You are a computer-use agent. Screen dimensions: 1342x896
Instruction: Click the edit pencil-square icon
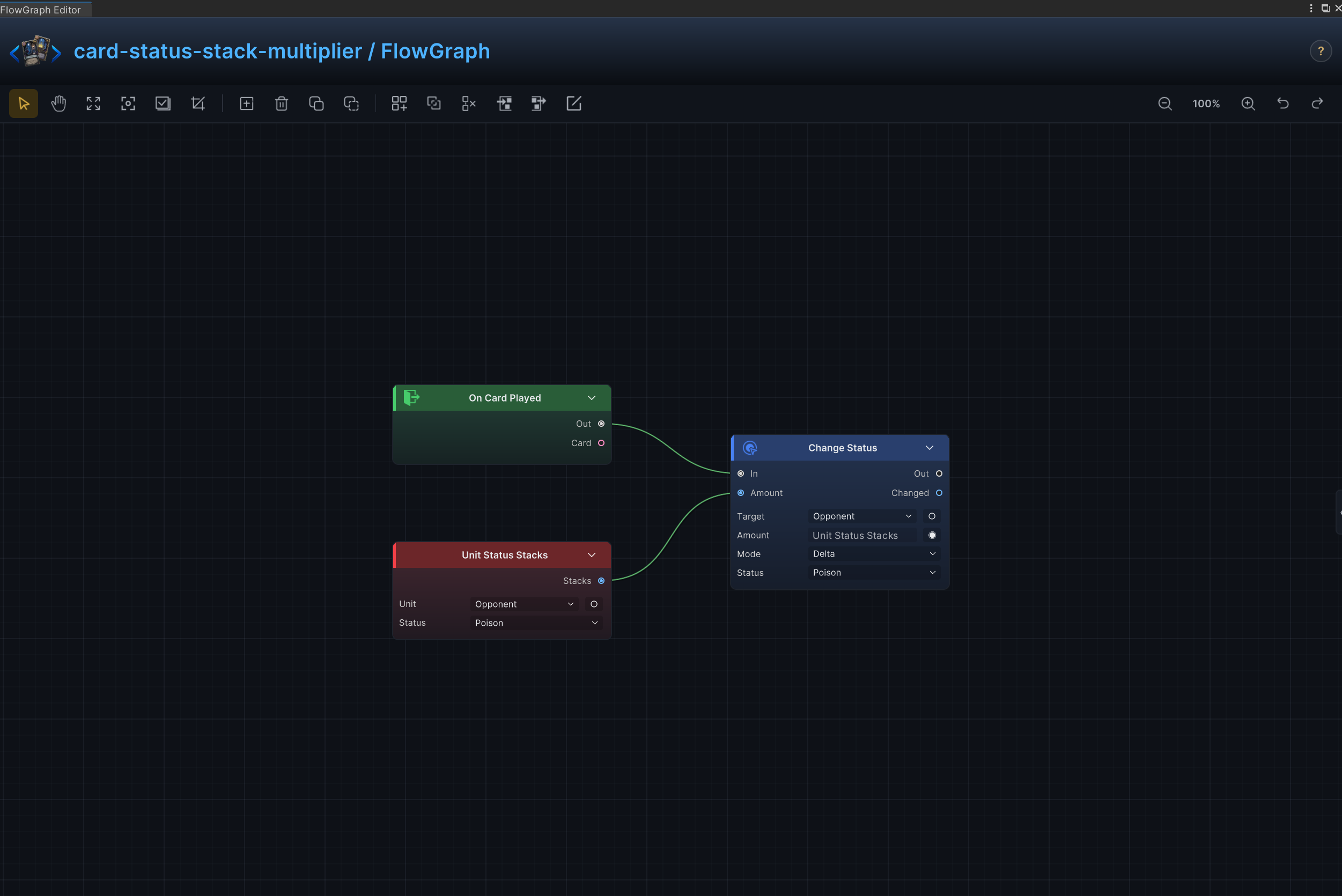(574, 103)
